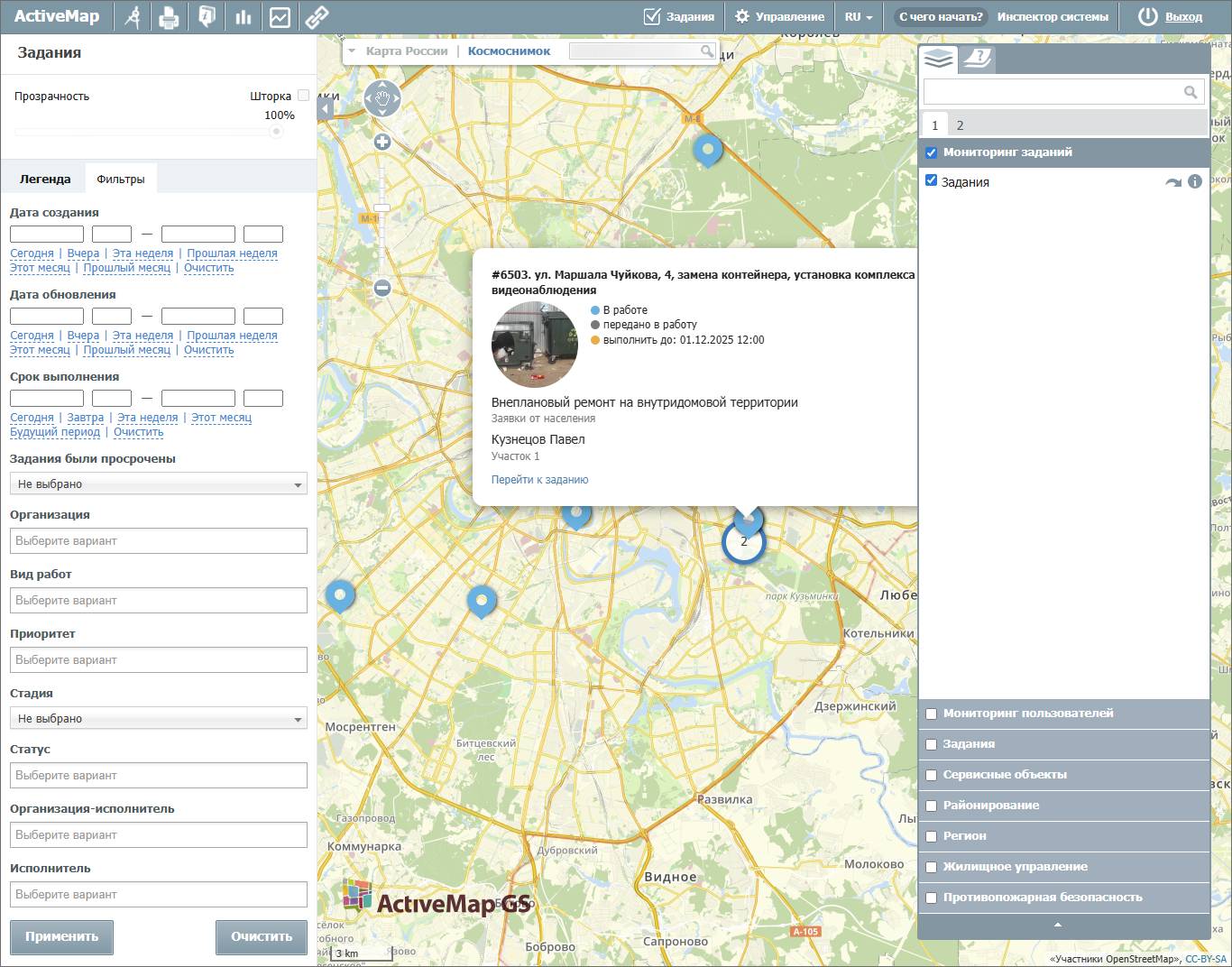Click the chain link share icon
Viewport: 1232px width, 967px height.
[317, 17]
